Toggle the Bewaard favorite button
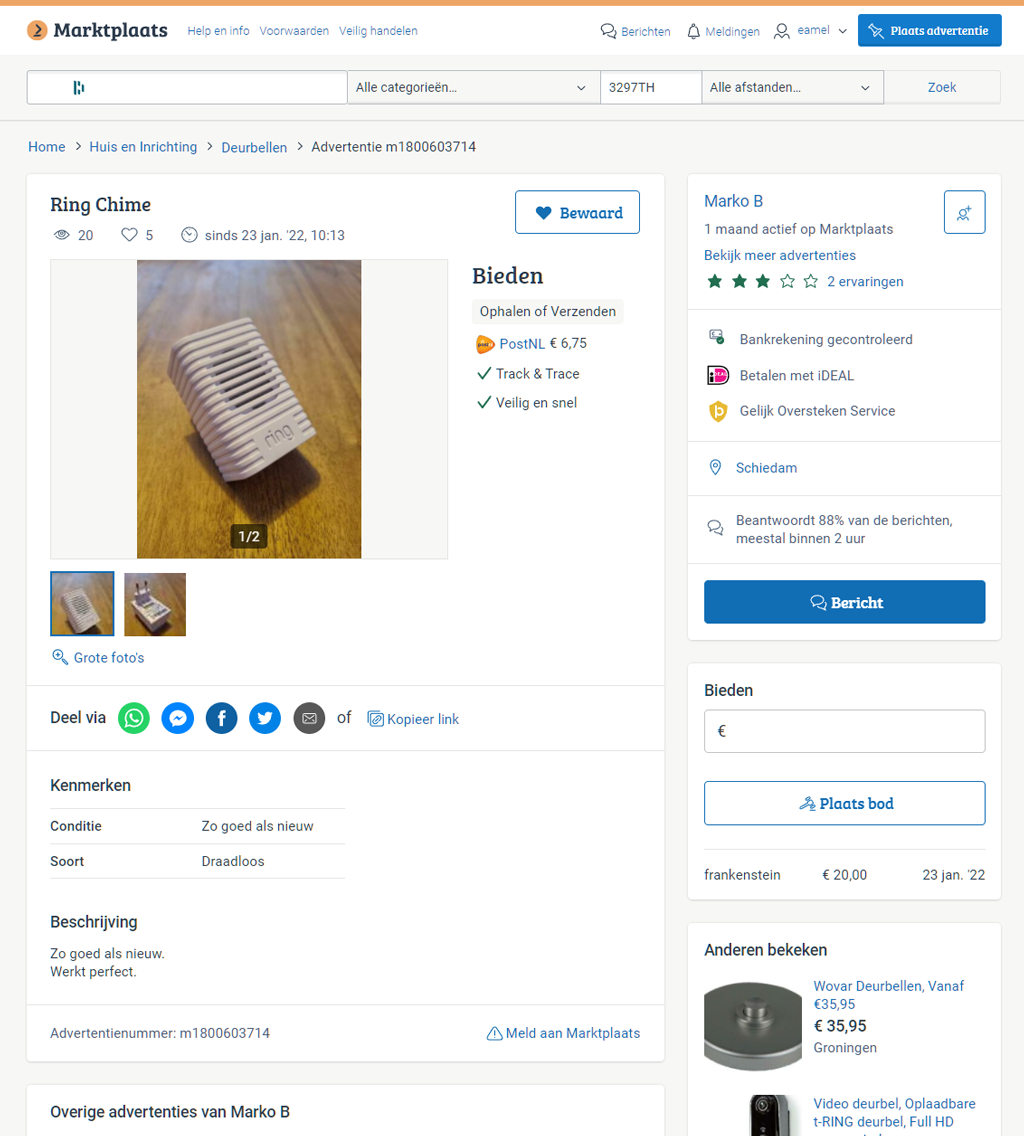This screenshot has width=1024, height=1136. (x=578, y=212)
